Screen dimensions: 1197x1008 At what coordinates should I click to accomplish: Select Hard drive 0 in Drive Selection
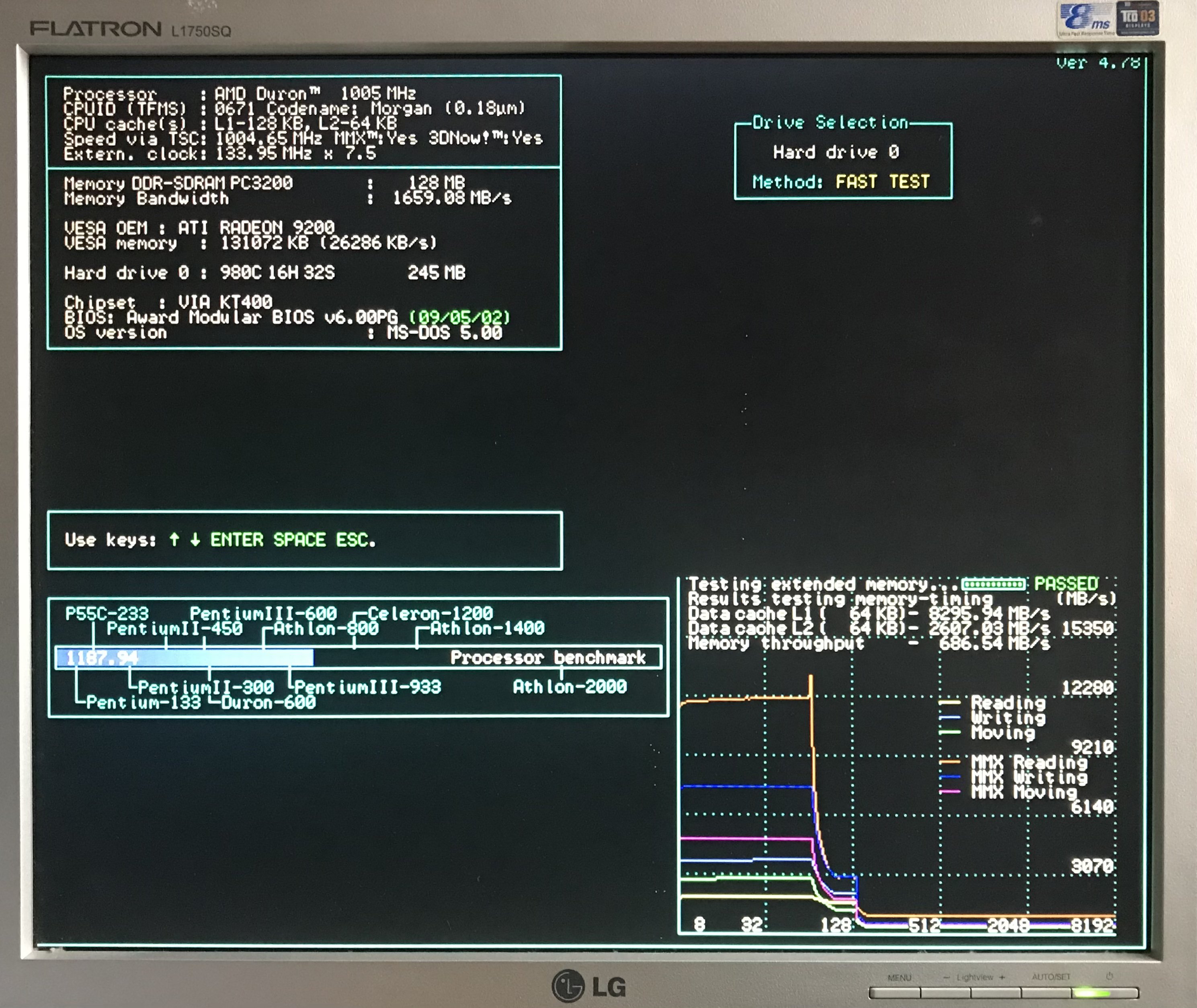[x=836, y=152]
